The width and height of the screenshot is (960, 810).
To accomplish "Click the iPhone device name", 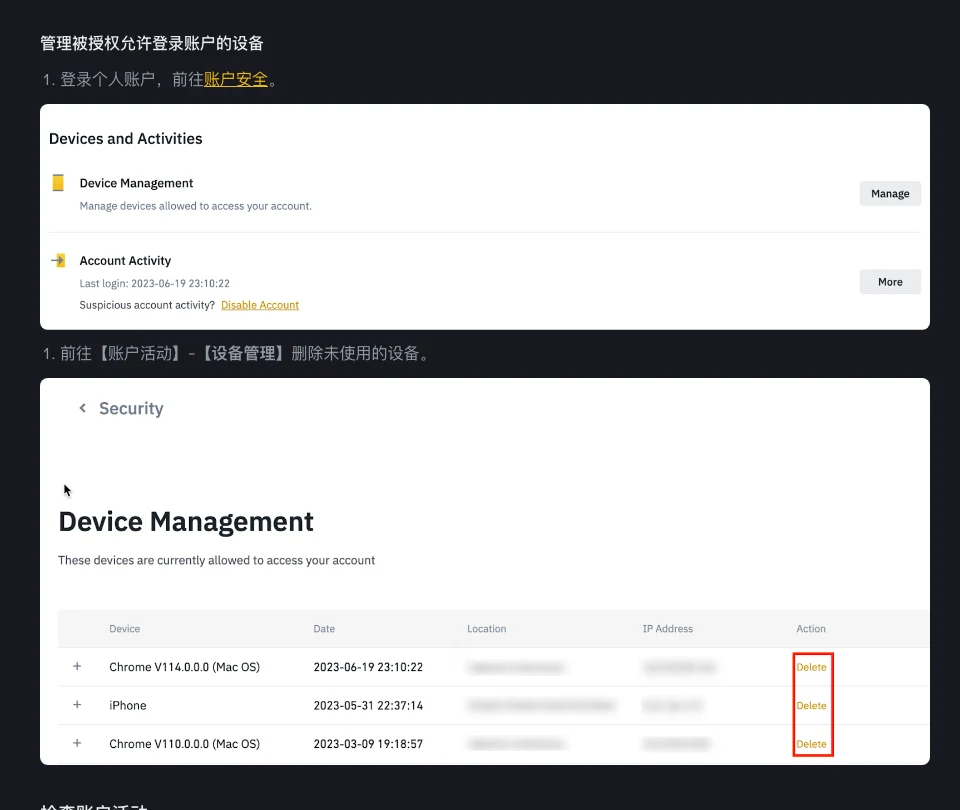I will click(x=127, y=706).
